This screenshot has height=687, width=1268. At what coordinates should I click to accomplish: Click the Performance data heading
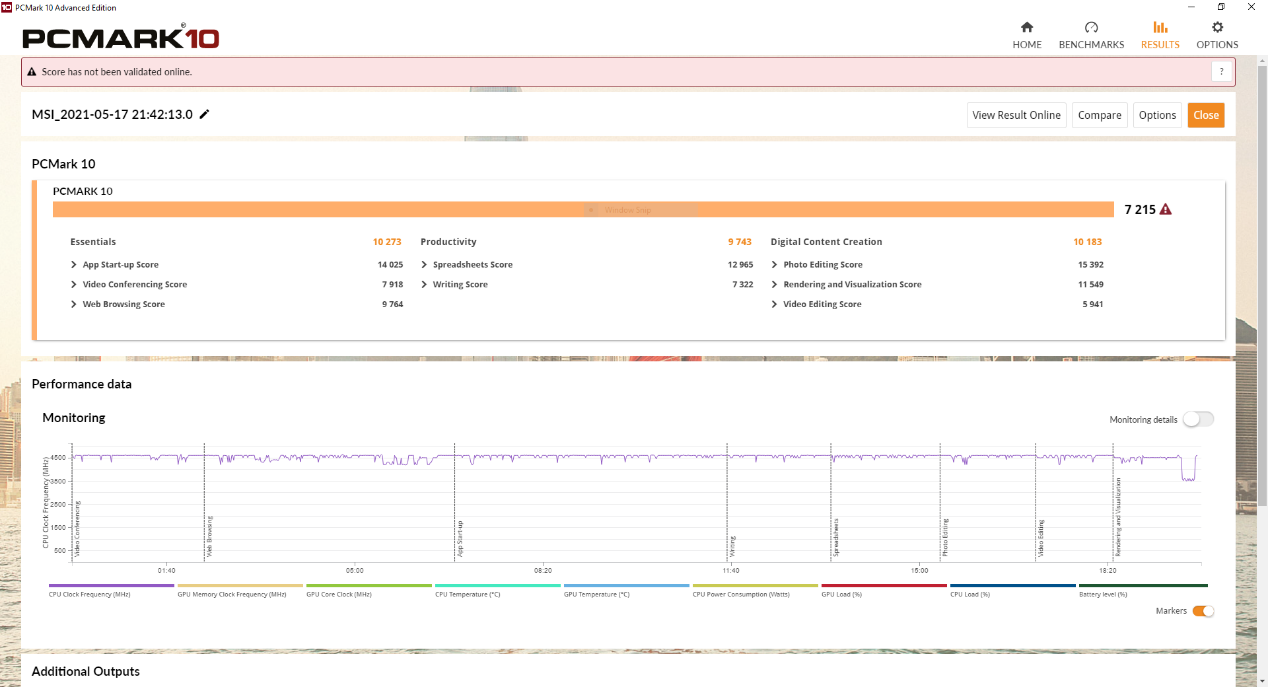82,384
